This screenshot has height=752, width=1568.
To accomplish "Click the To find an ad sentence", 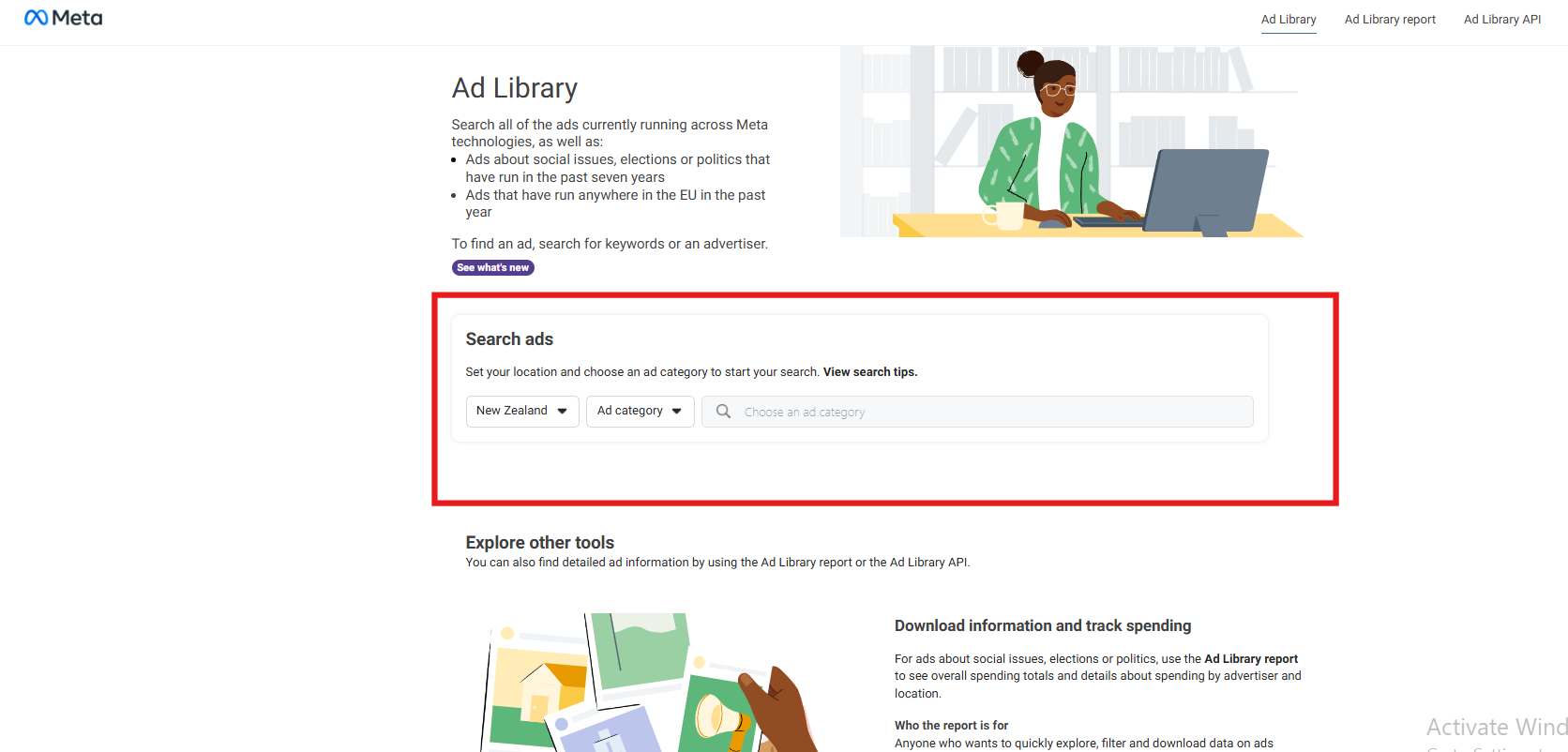I will [610, 244].
